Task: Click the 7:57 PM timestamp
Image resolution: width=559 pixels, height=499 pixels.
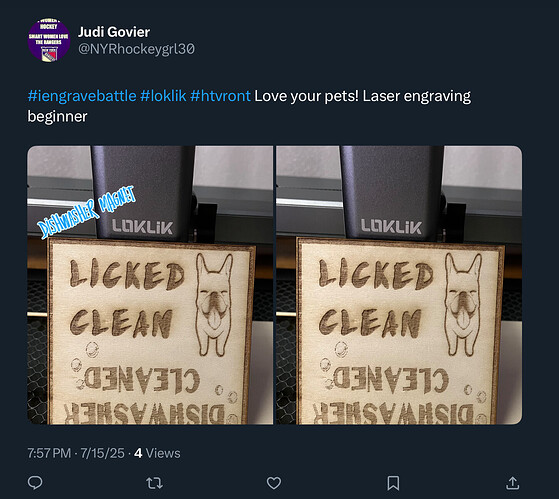Action: pyautogui.click(x=49, y=453)
